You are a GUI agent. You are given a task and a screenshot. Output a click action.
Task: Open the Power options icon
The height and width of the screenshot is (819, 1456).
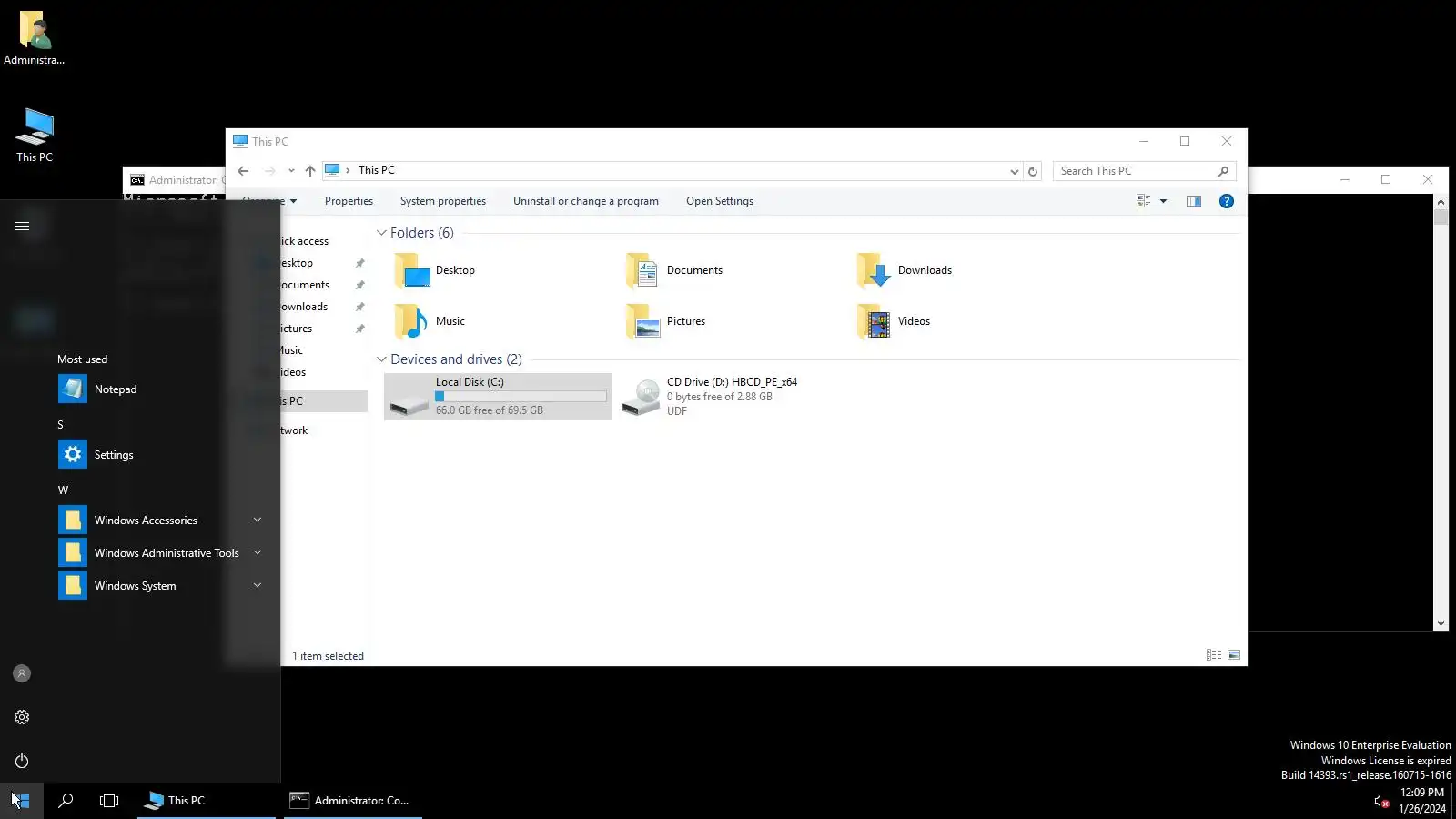[x=22, y=761]
